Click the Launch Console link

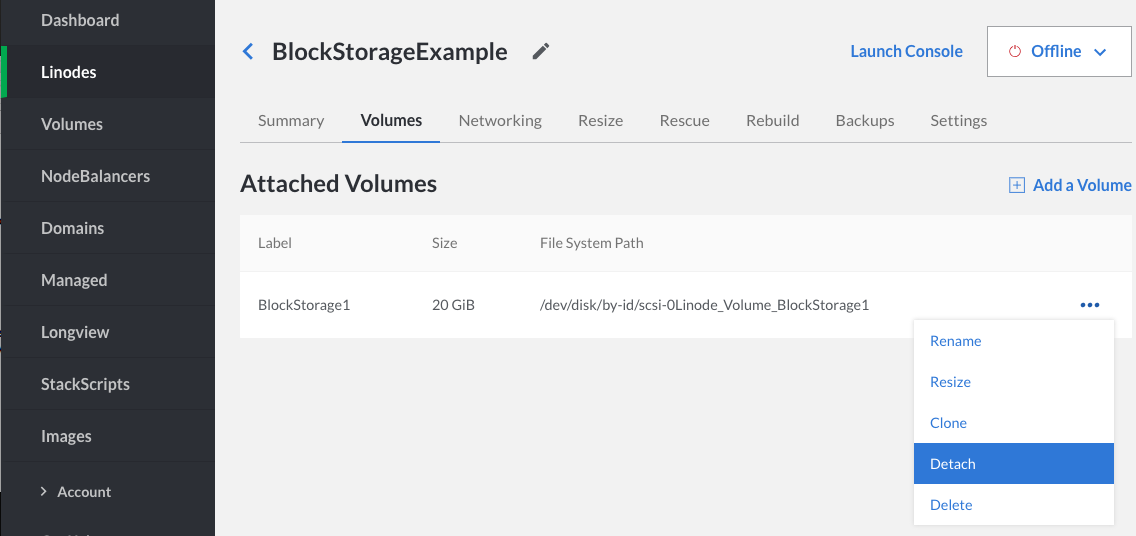[906, 51]
